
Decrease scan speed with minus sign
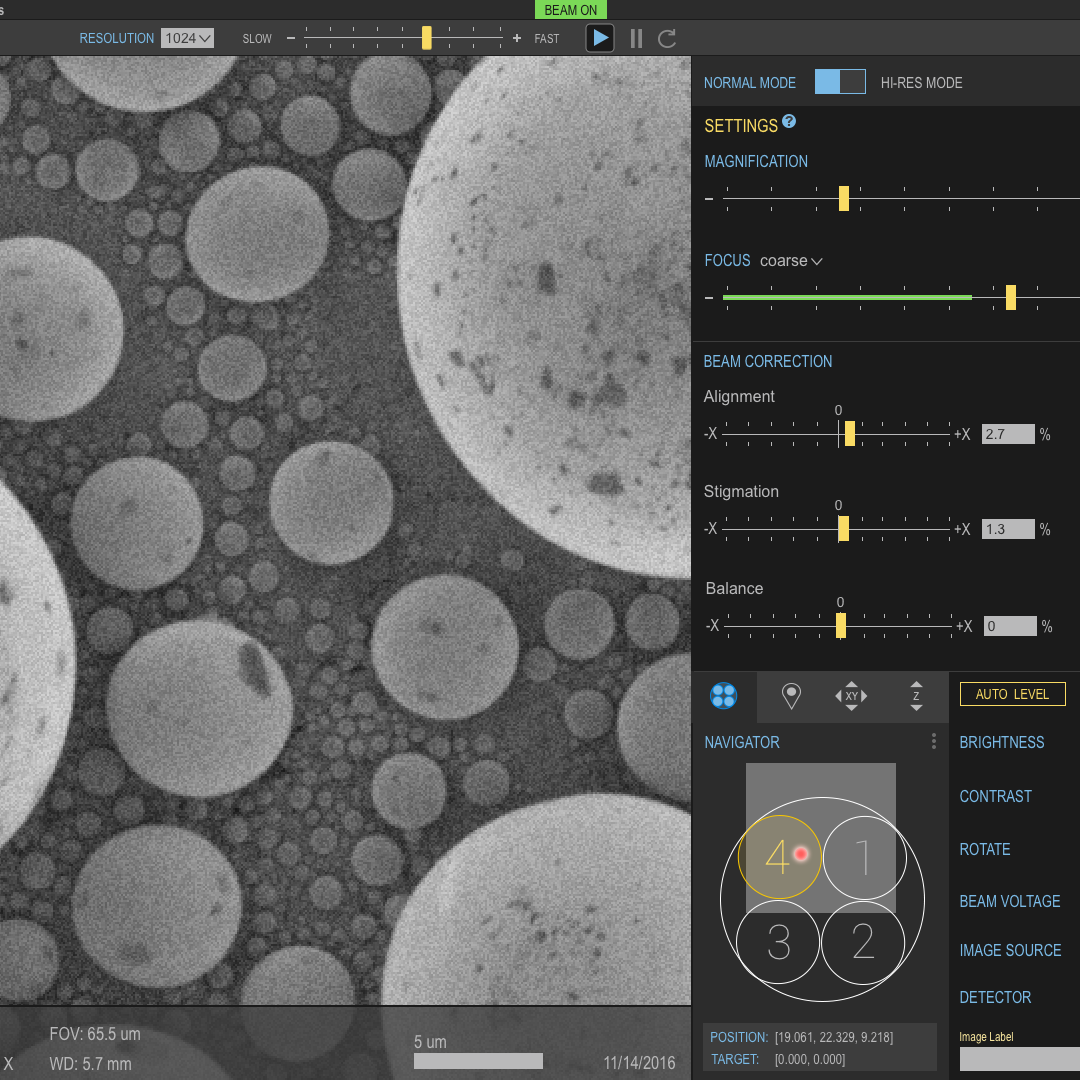(x=291, y=38)
